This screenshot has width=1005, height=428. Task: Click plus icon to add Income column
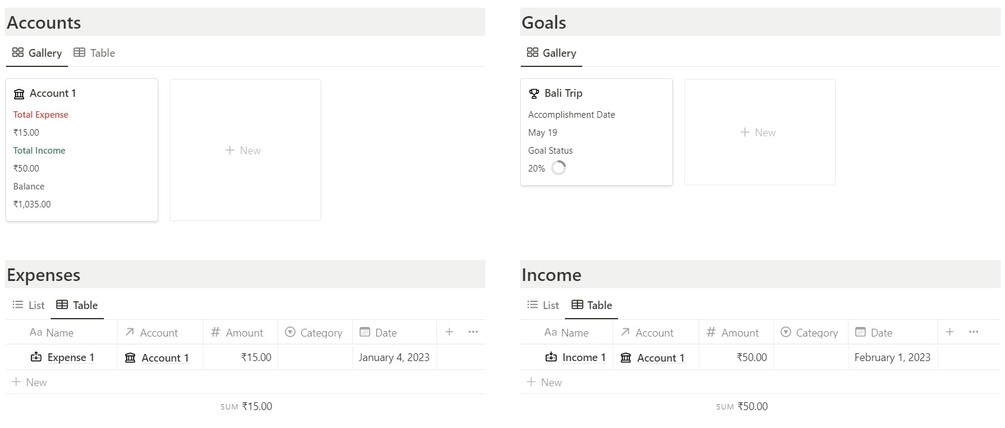click(949, 332)
